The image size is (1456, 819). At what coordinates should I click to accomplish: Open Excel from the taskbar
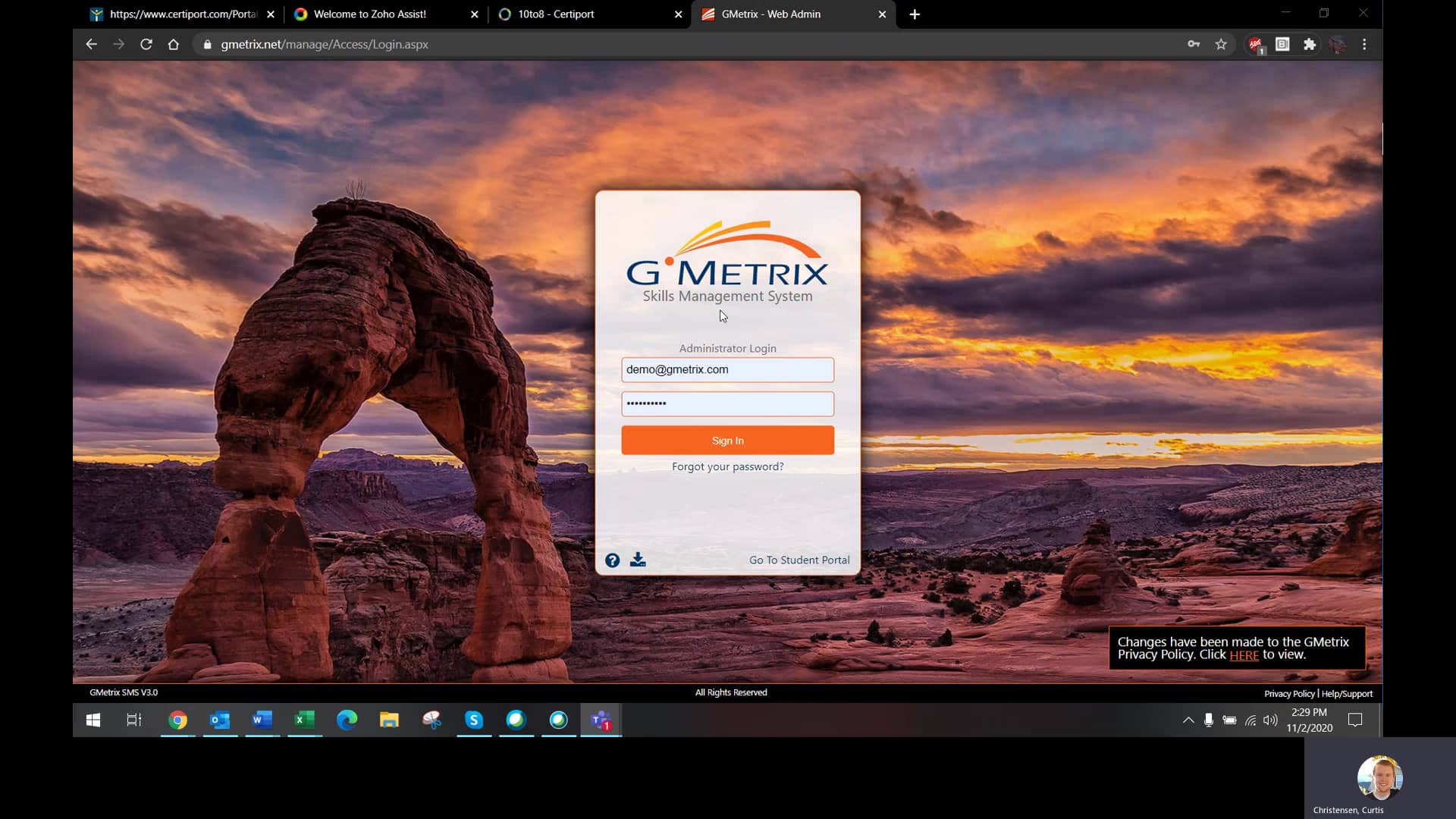[305, 720]
